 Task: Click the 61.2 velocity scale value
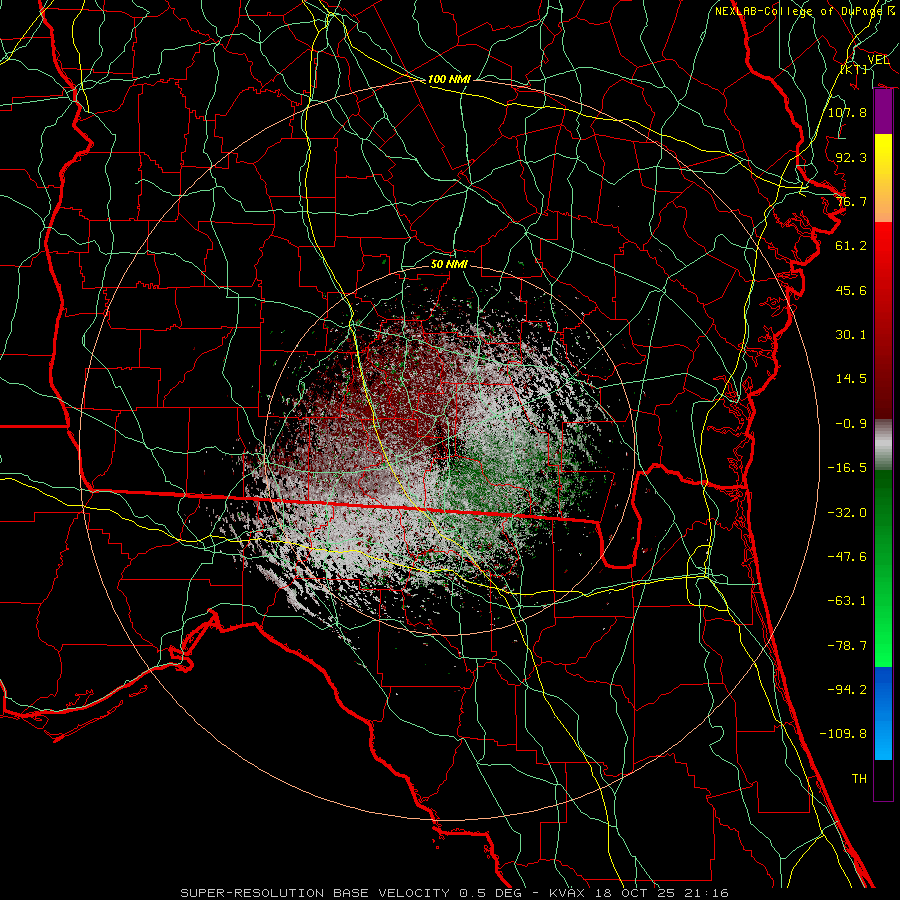tap(851, 246)
